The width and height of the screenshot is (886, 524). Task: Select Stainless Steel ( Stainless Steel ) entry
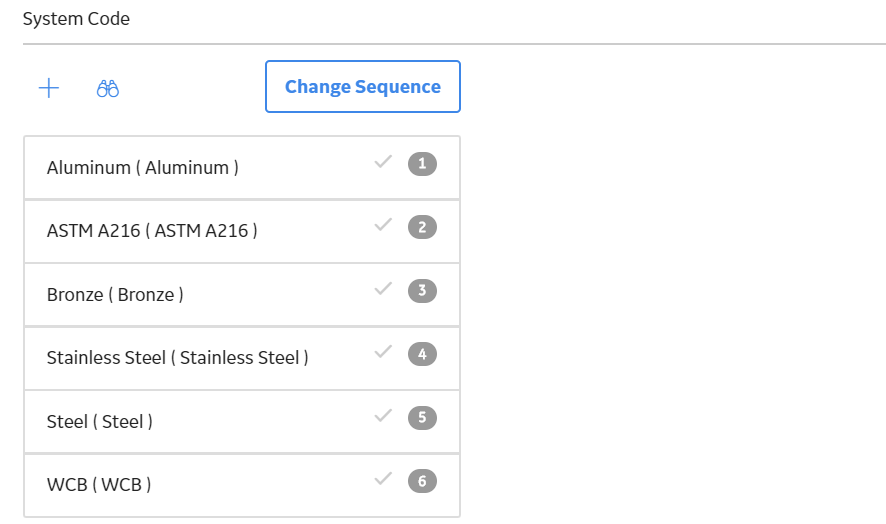pos(242,358)
